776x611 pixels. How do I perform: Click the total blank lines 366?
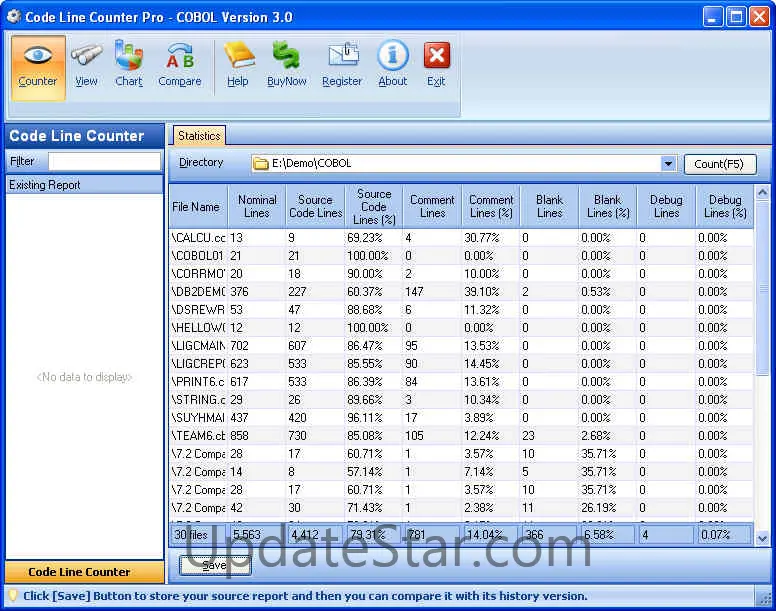click(549, 535)
